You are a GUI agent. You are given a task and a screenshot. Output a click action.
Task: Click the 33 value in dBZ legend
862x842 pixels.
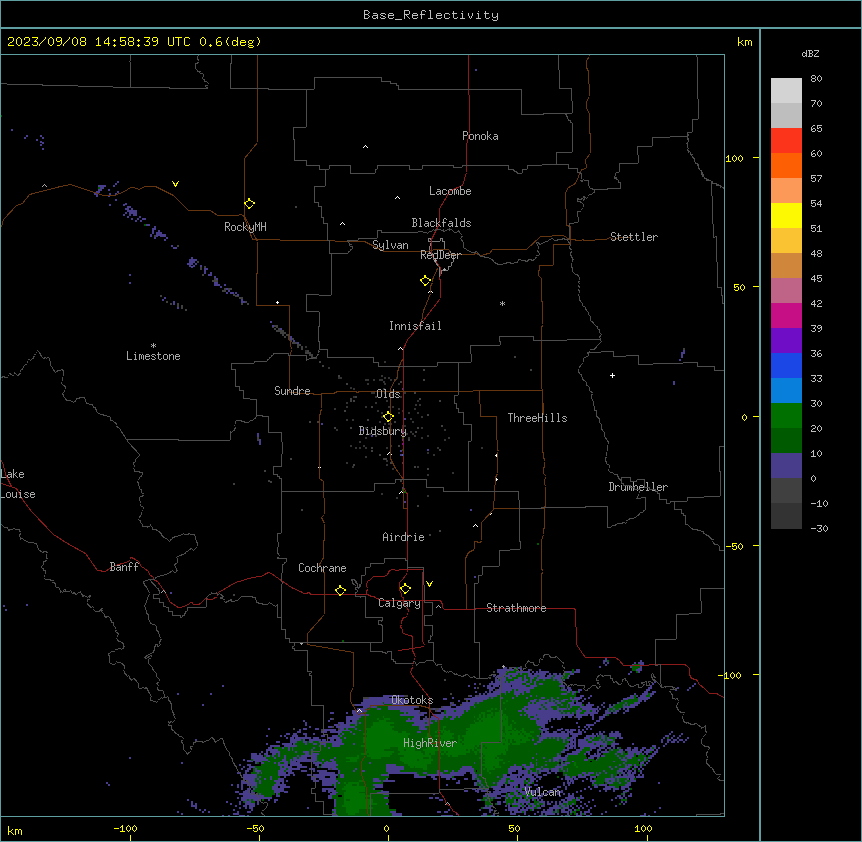(816, 379)
